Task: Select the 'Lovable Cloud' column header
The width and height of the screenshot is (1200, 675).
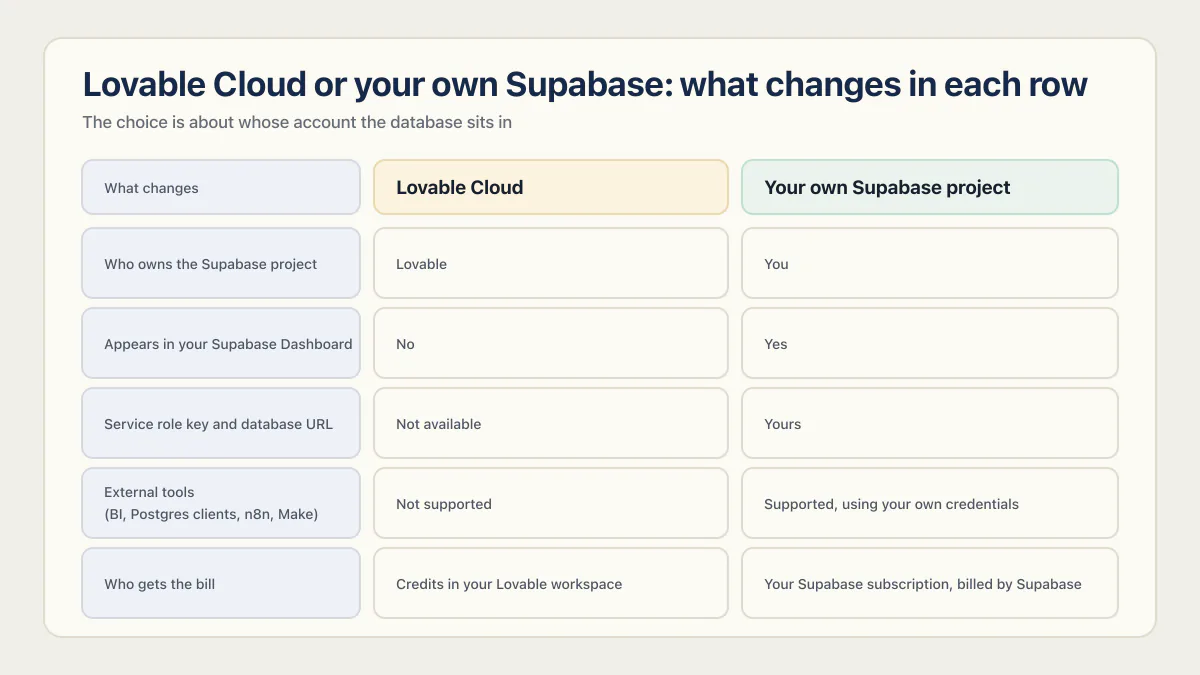Action: coord(551,187)
